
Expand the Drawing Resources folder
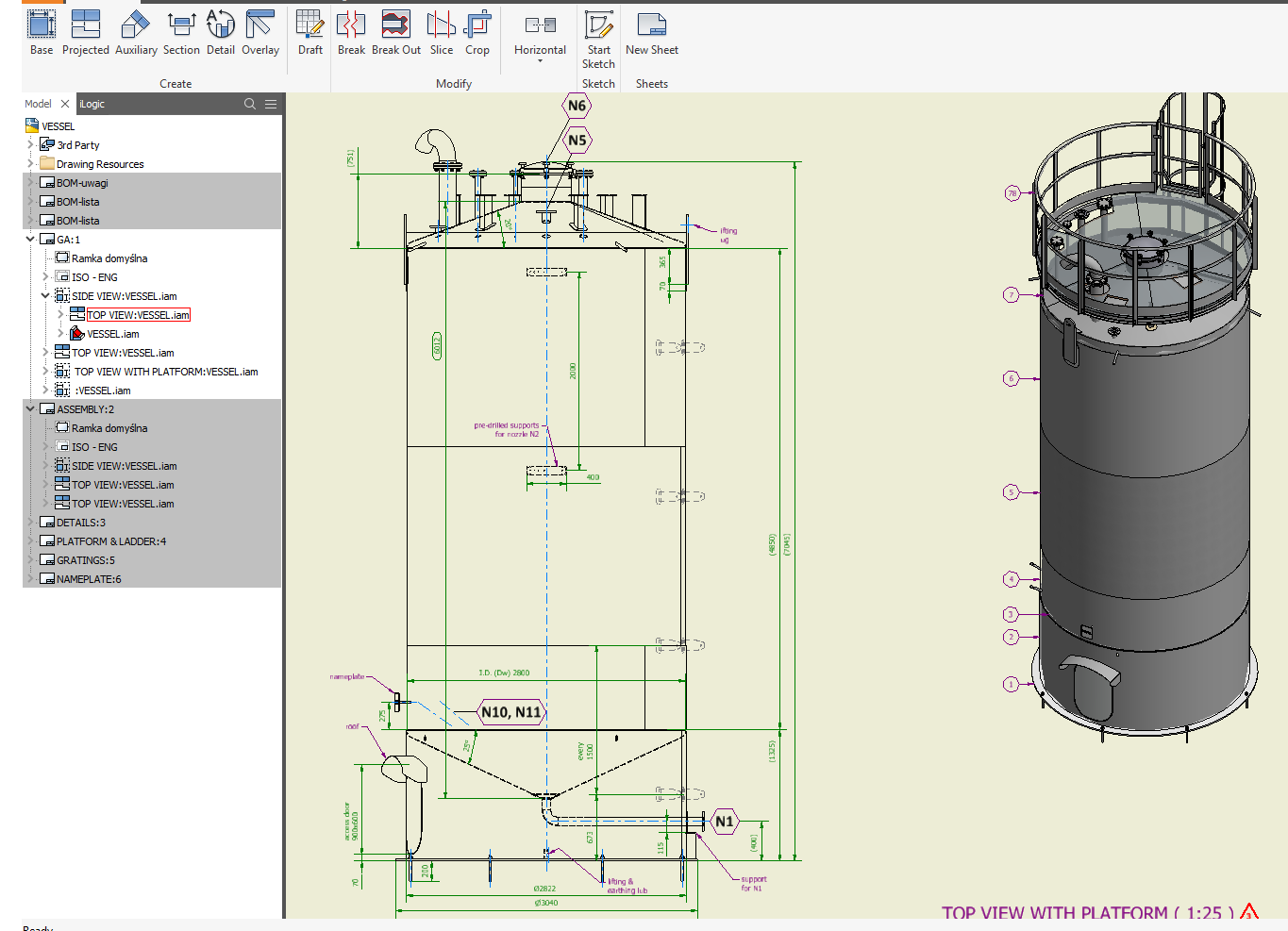[30, 163]
